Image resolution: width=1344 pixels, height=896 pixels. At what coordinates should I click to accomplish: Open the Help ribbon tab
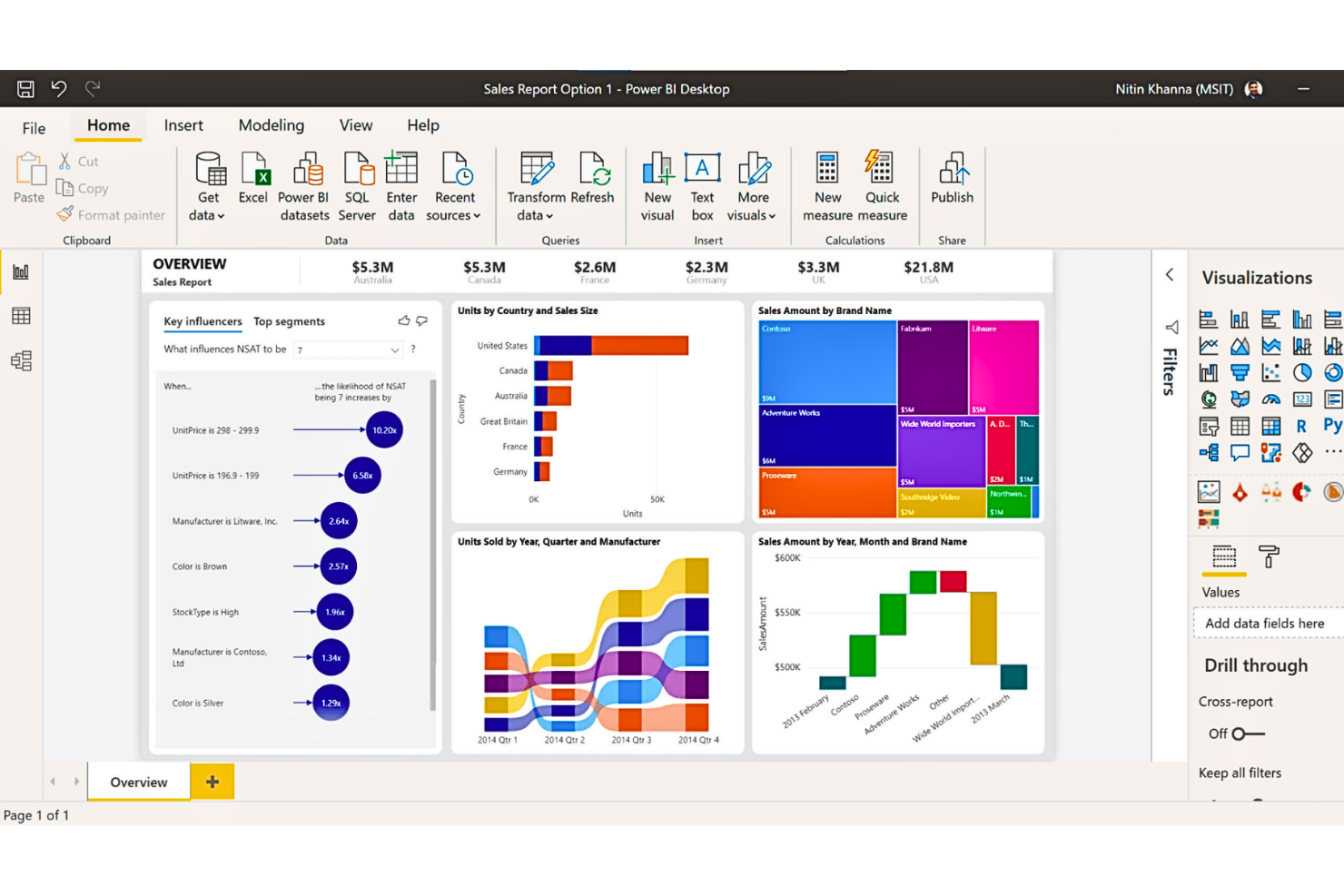pyautogui.click(x=423, y=125)
